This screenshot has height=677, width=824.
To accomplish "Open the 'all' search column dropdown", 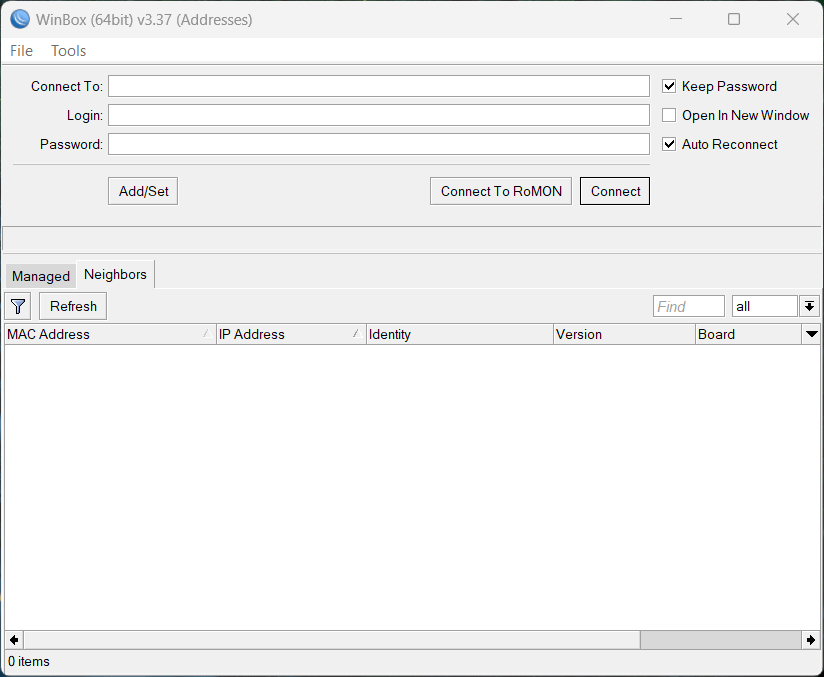I will (809, 306).
